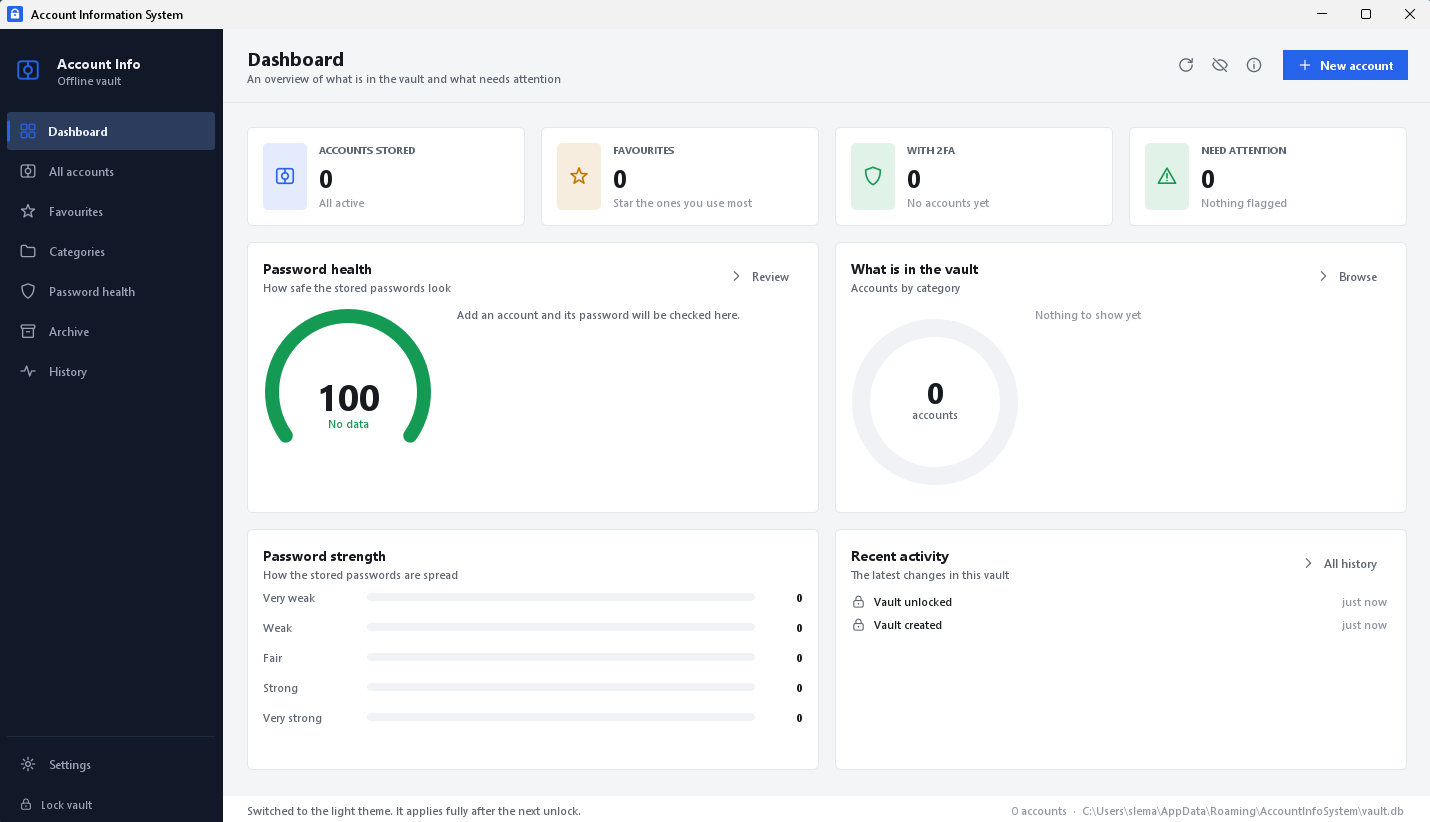
Task: Click the Vault created activity entry
Action: click(x=1119, y=625)
